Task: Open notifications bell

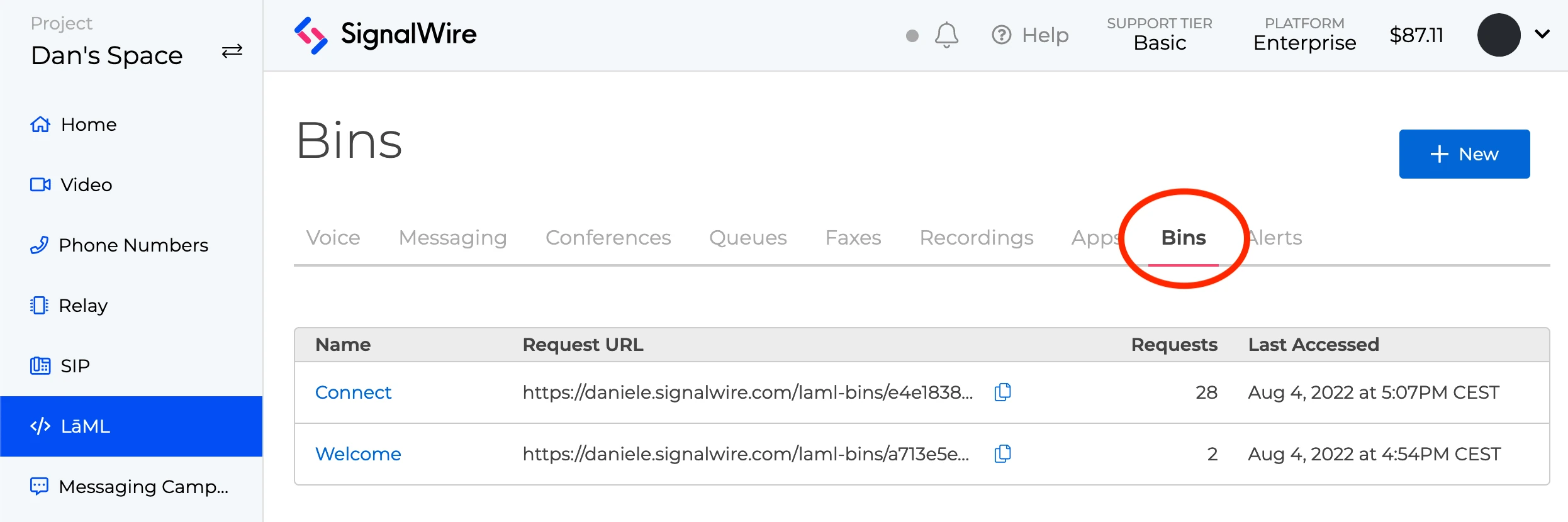Action: 946,35
